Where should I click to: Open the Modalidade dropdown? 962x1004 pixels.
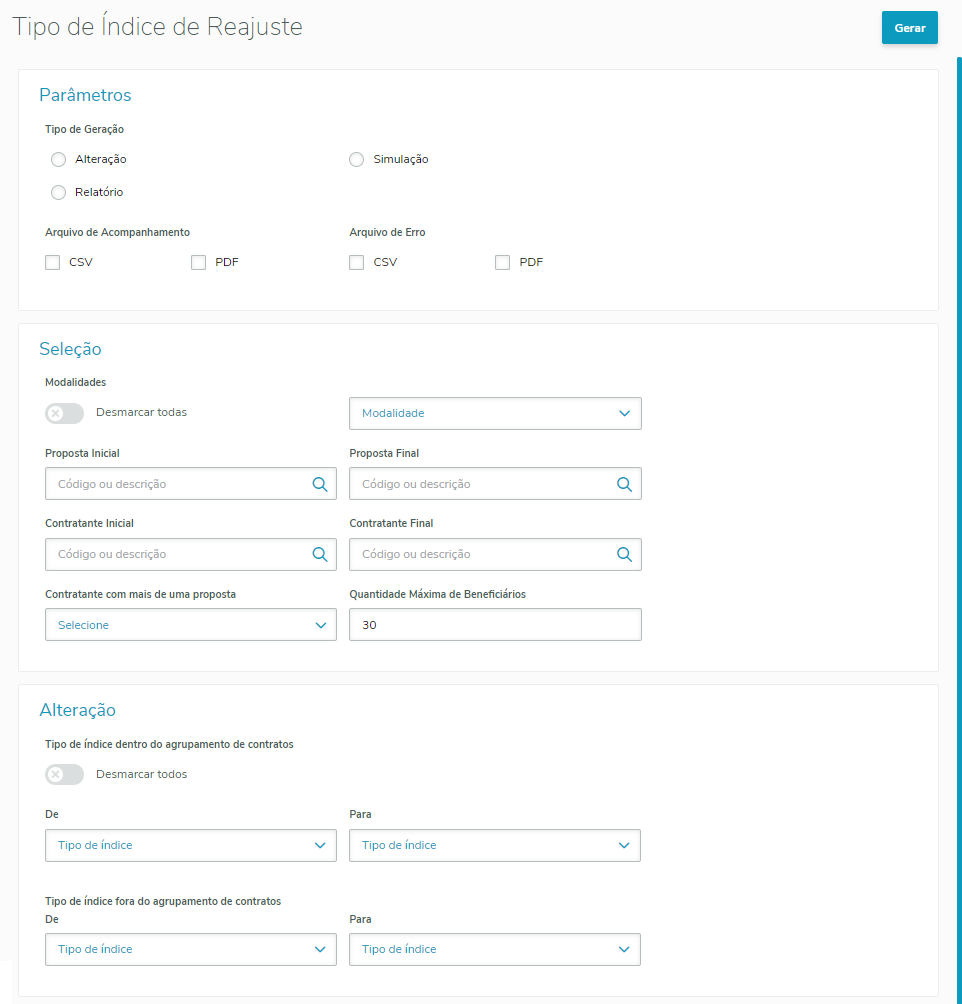495,413
